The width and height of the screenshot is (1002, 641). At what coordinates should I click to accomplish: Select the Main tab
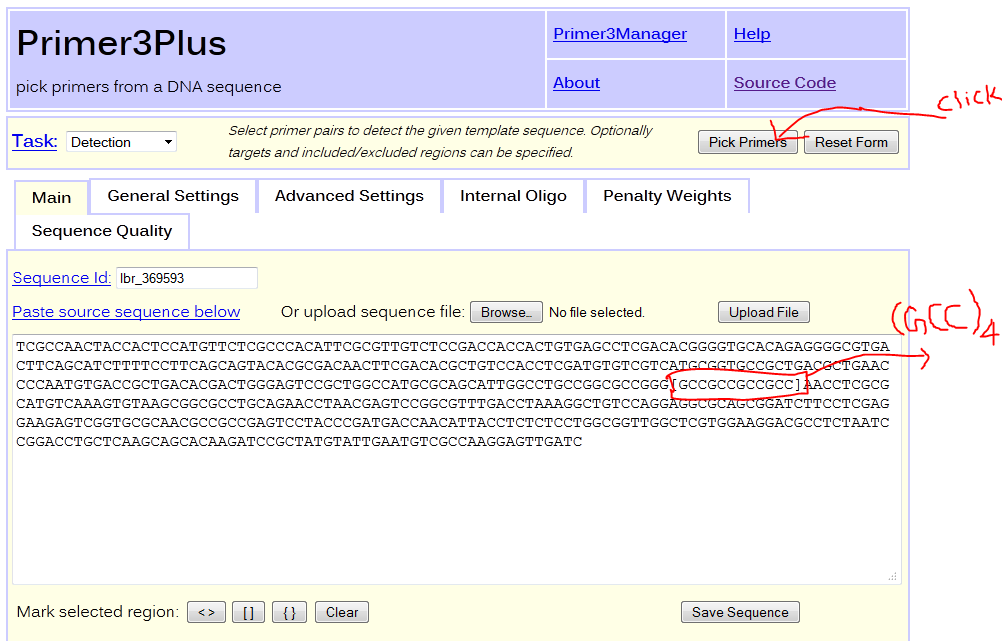tap(51, 197)
